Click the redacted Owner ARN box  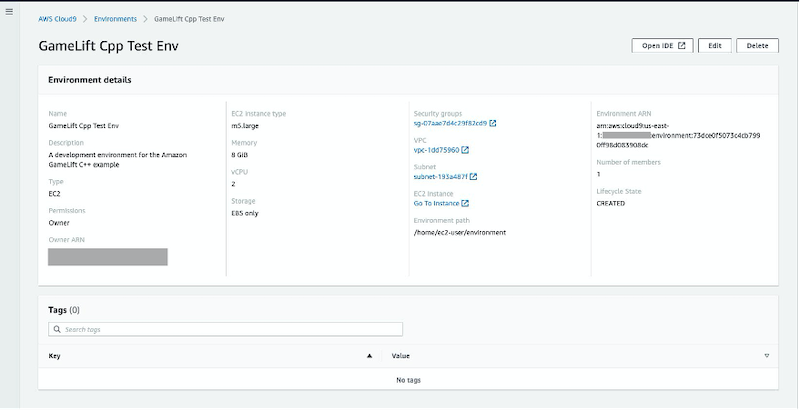tap(108, 256)
